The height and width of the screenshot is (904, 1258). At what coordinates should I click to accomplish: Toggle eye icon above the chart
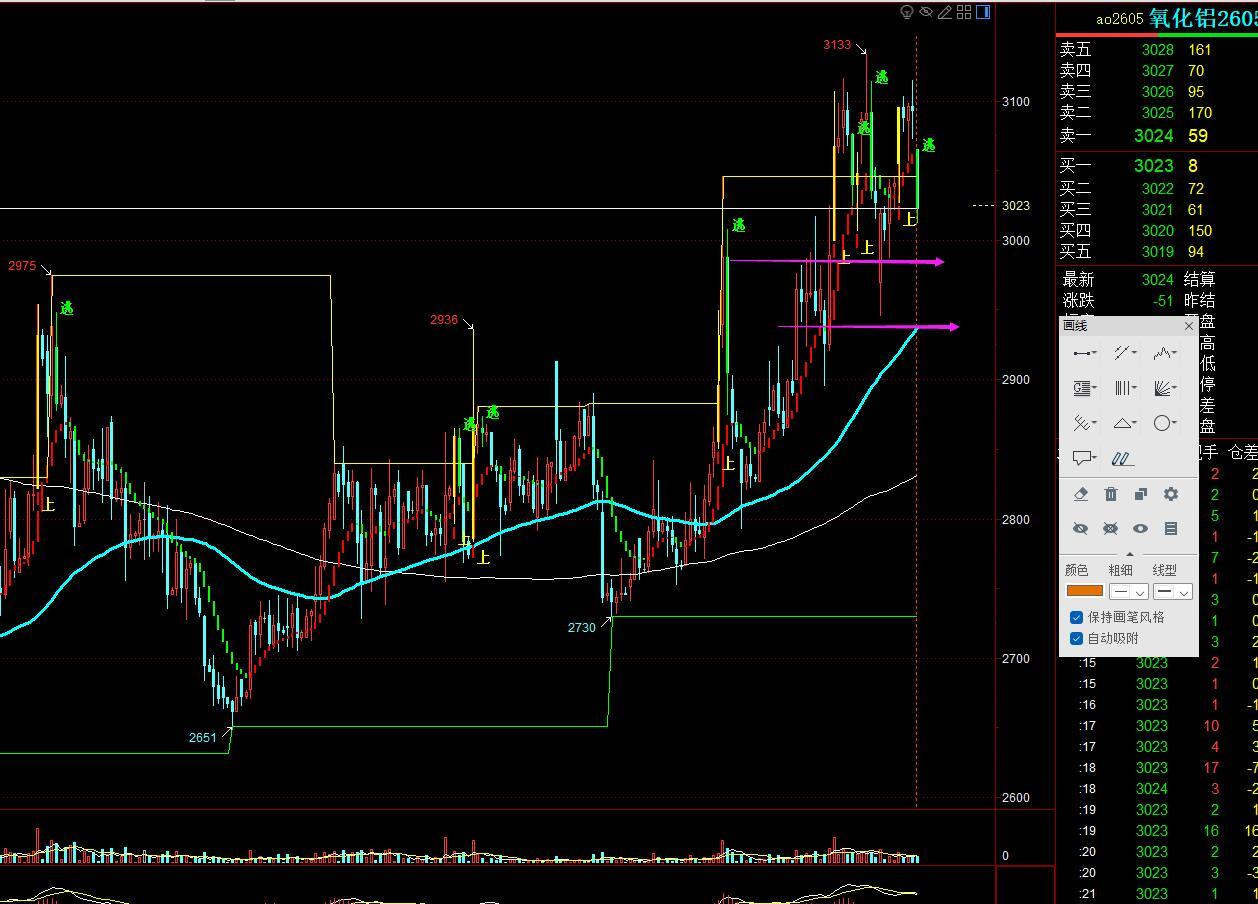926,12
